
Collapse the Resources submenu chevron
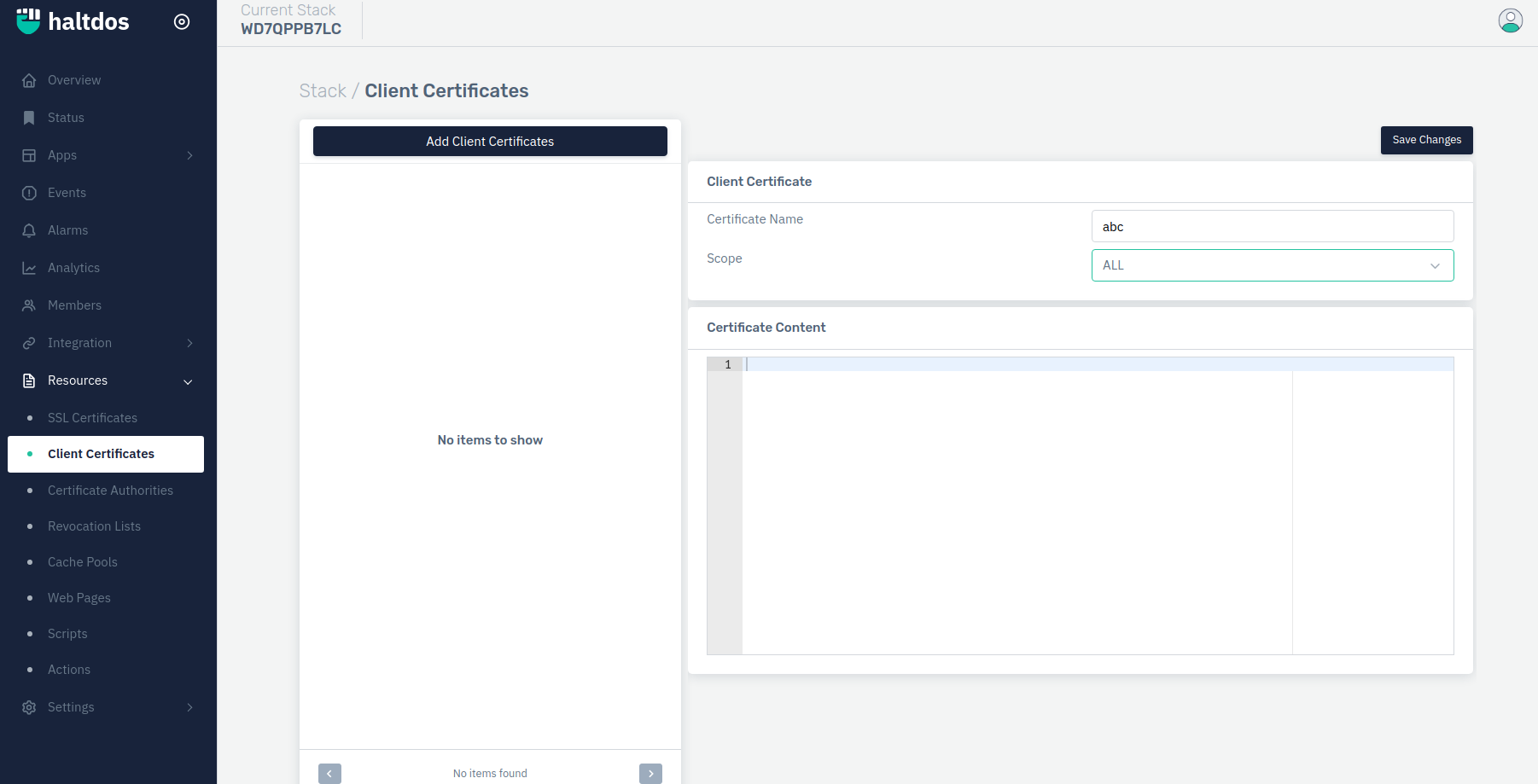click(188, 381)
